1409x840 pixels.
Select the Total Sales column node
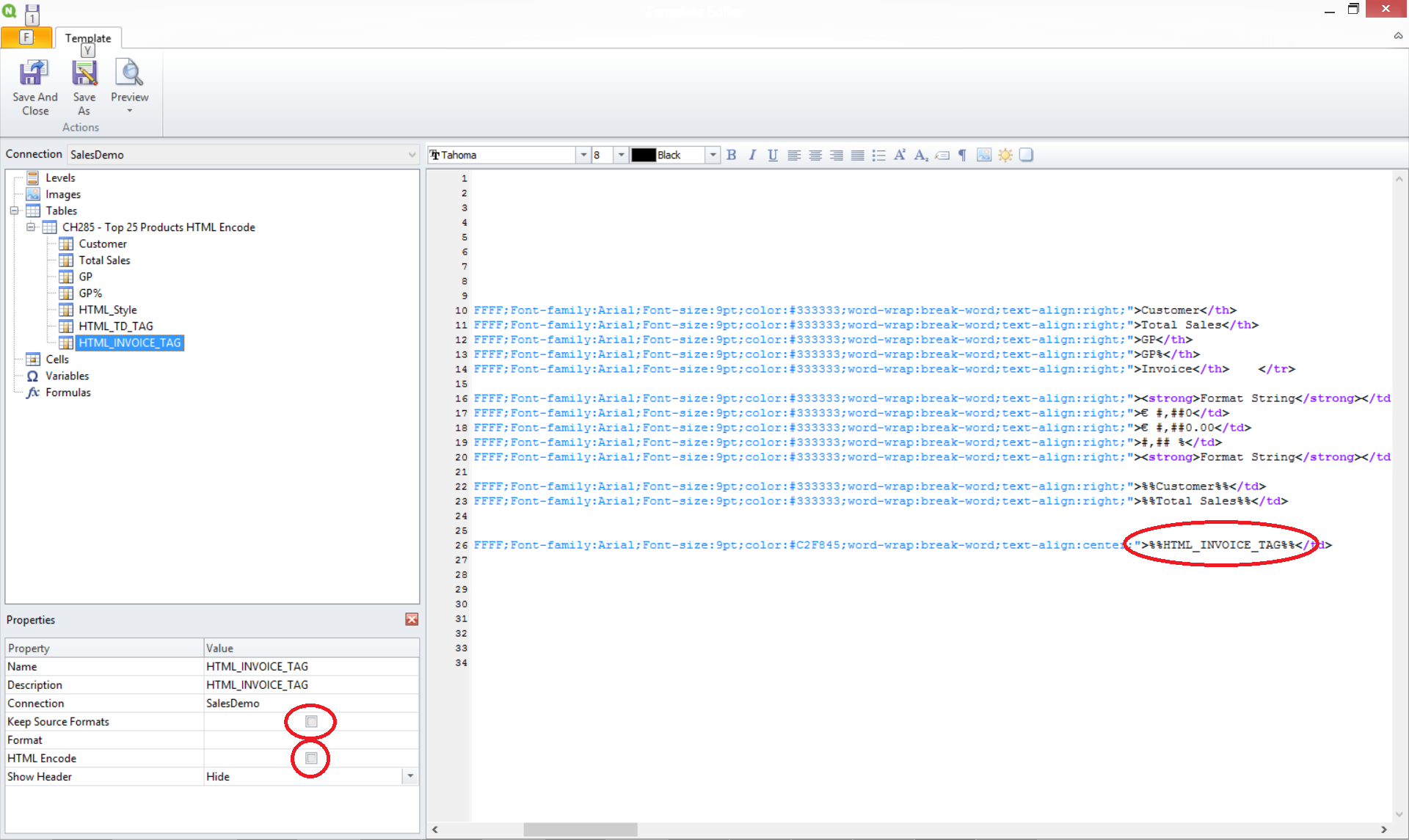click(104, 260)
